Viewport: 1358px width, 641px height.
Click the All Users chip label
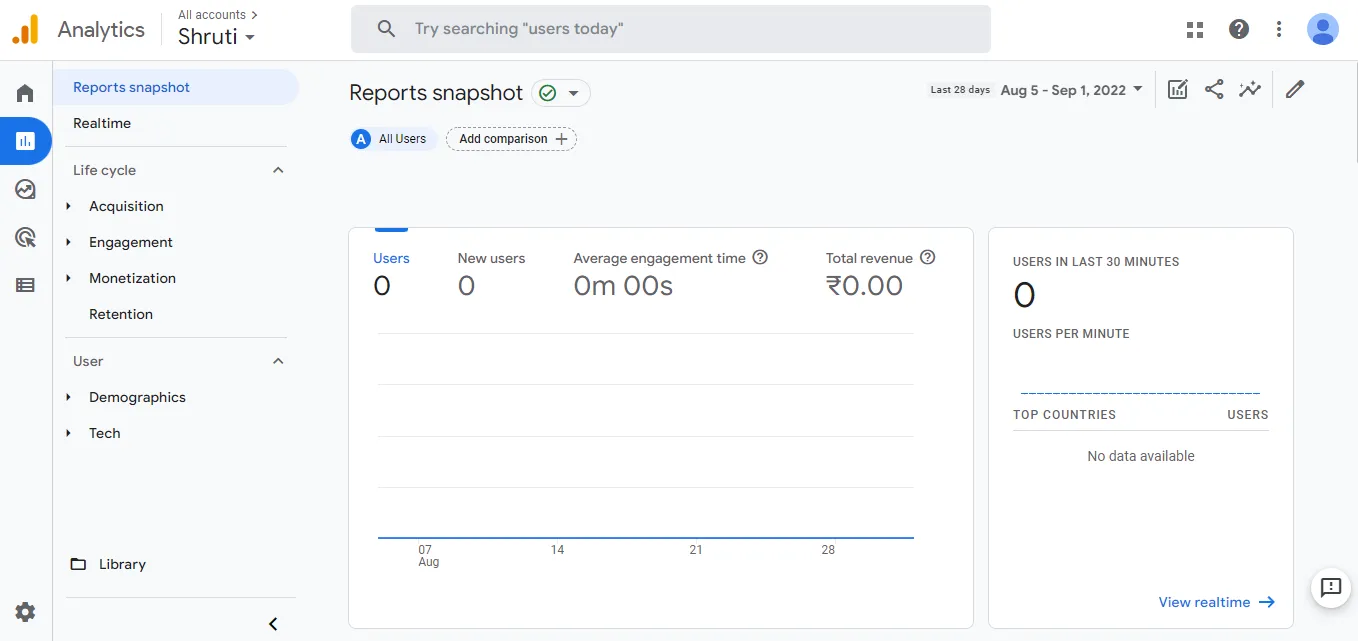(402, 139)
